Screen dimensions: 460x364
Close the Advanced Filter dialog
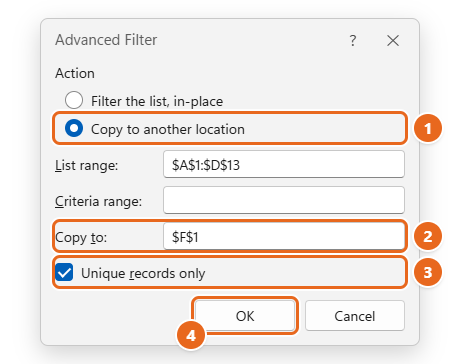(x=393, y=41)
